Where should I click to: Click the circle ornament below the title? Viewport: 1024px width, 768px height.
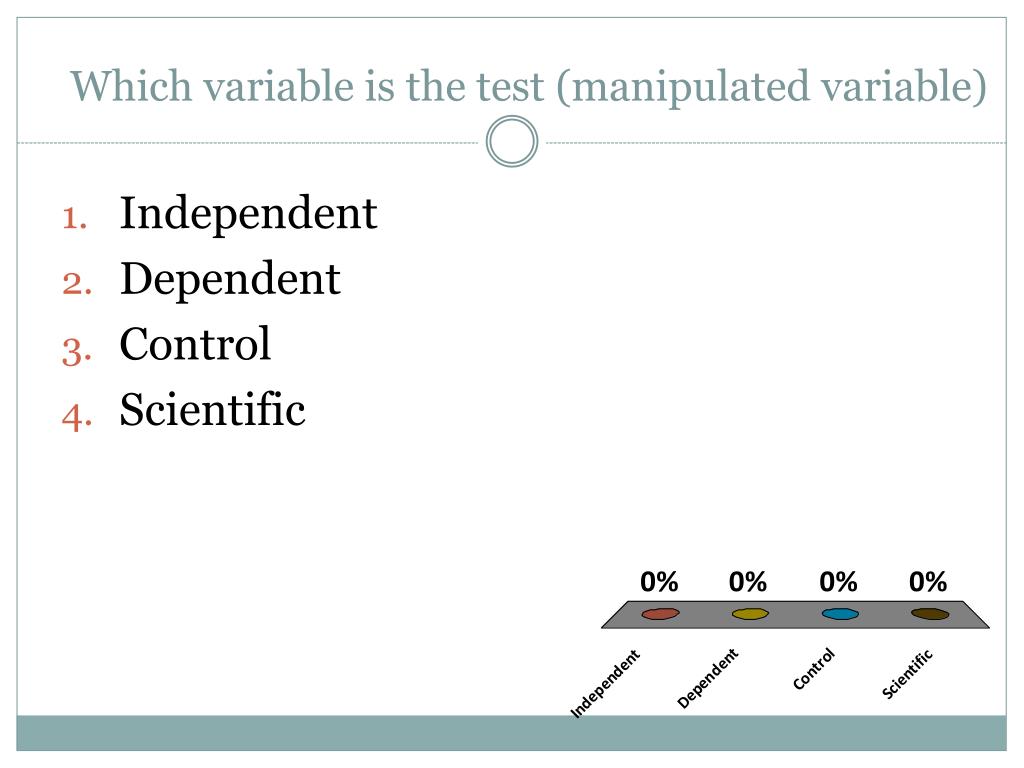[512, 142]
